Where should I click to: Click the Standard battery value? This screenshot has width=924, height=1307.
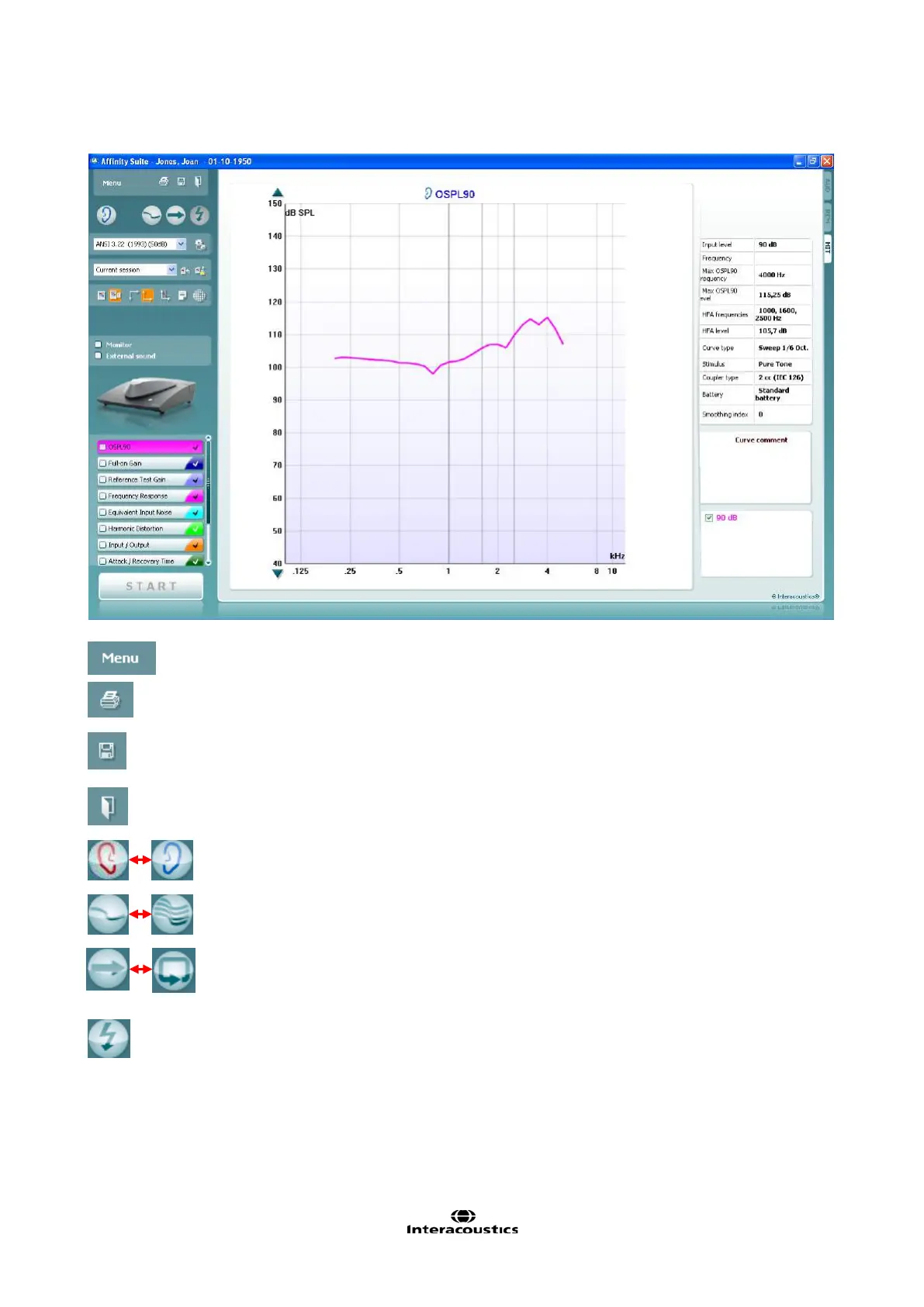[x=773, y=394]
